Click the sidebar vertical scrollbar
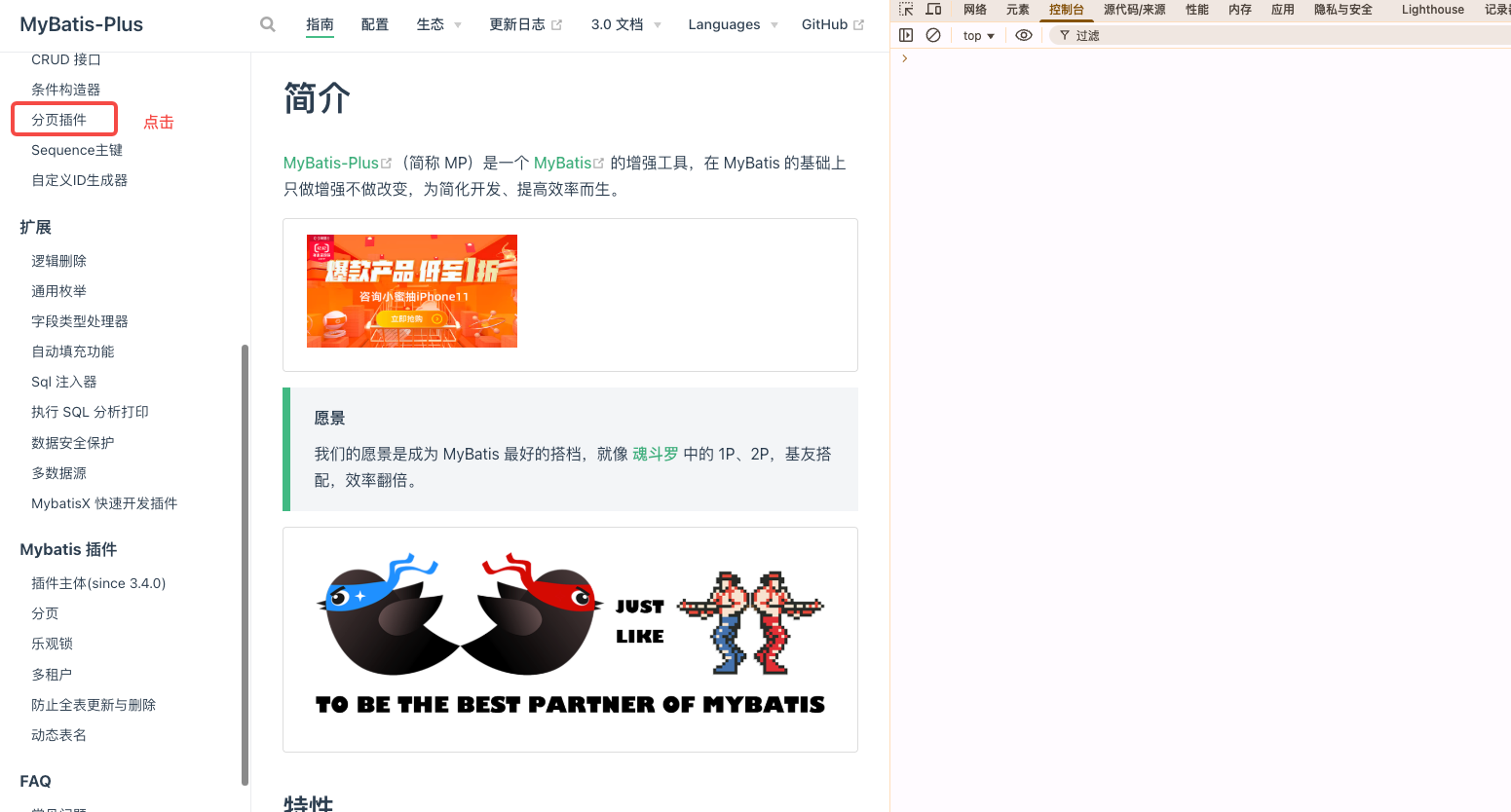1511x812 pixels. (245, 565)
